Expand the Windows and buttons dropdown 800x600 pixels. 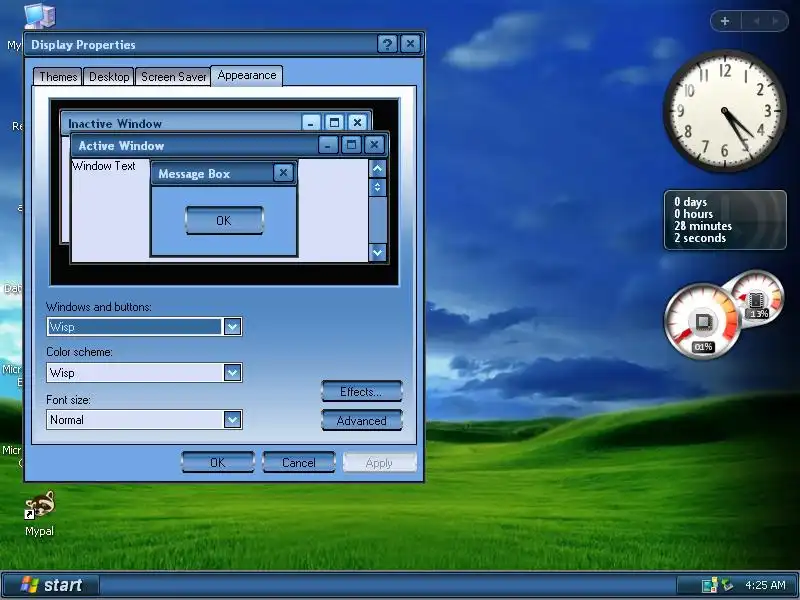click(232, 327)
